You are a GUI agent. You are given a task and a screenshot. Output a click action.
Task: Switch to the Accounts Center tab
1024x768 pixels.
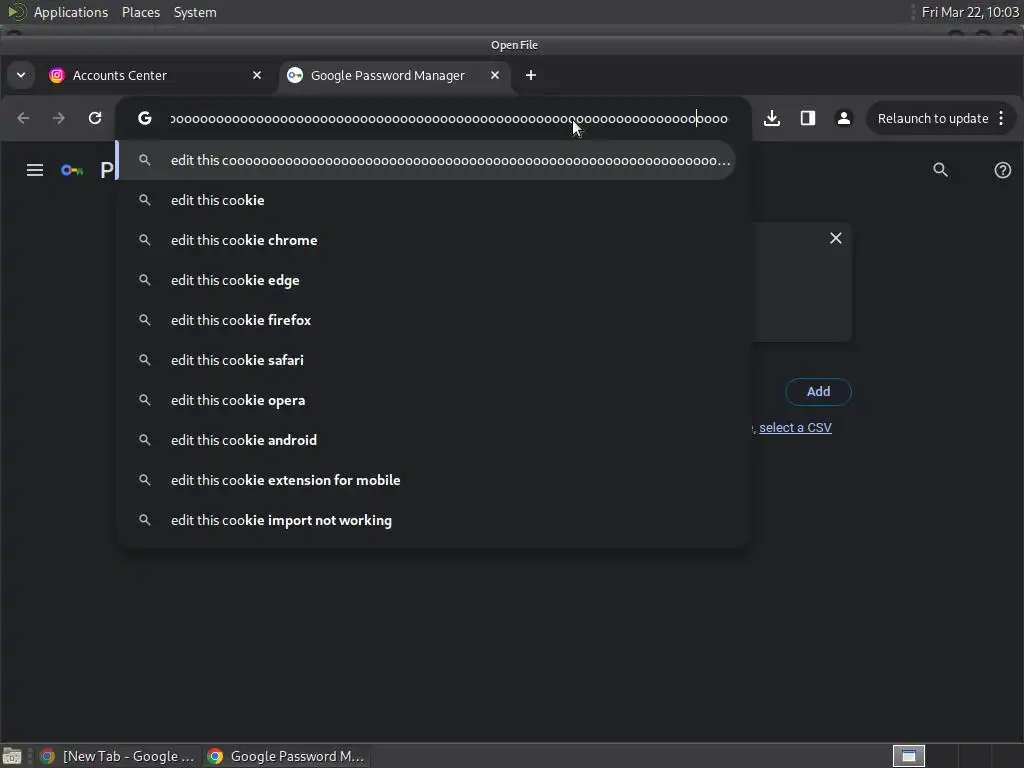156,76
